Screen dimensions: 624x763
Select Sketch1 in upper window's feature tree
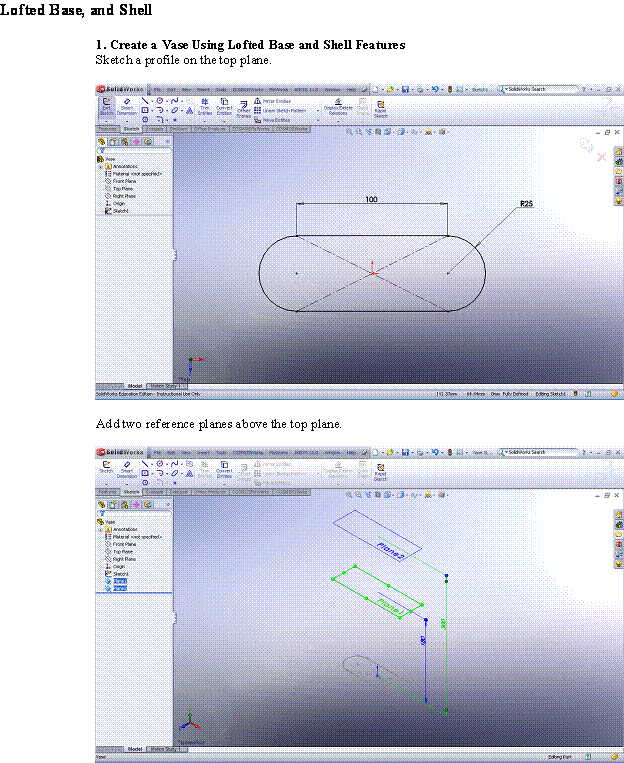pos(121,211)
